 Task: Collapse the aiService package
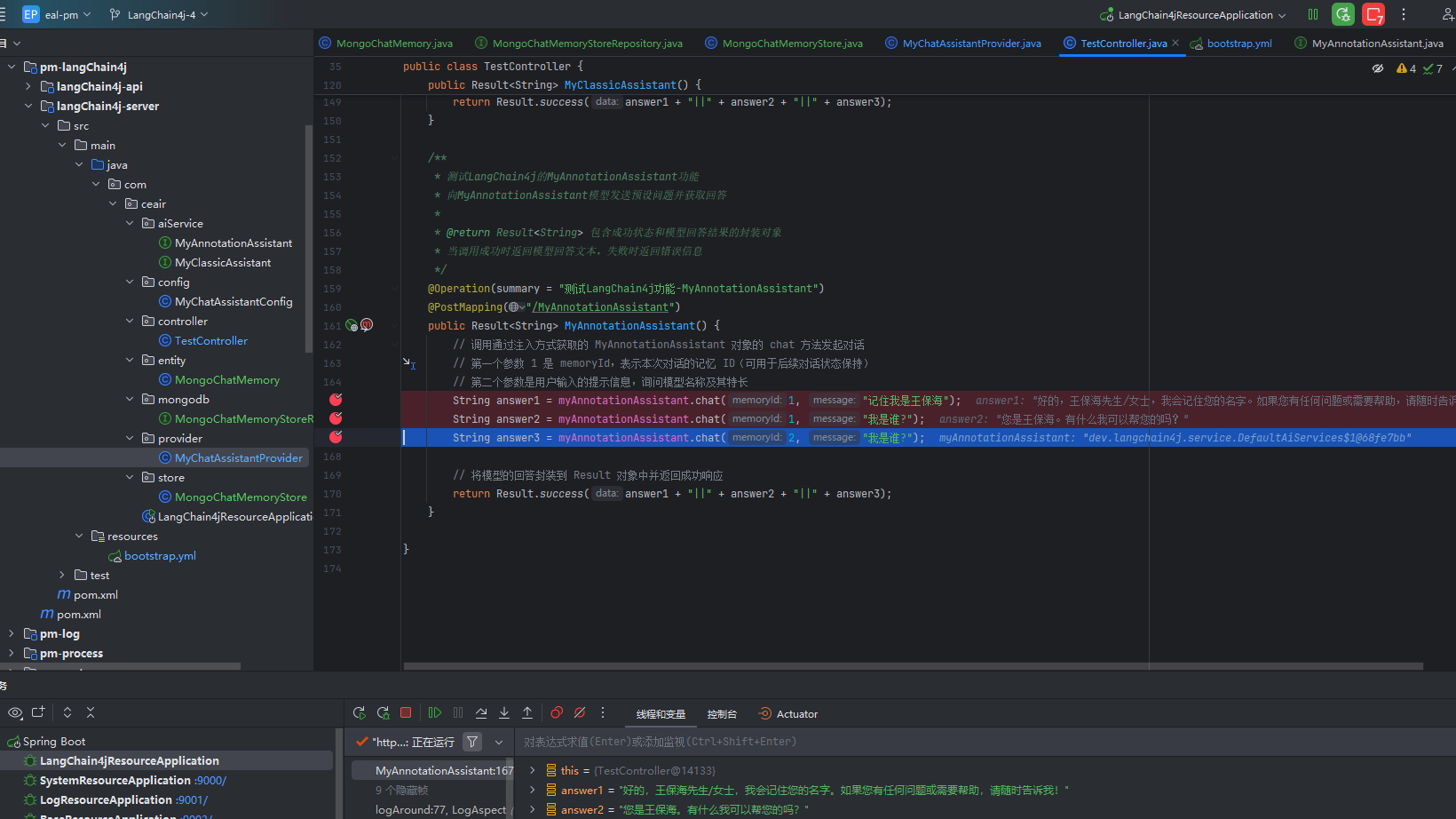coord(130,223)
